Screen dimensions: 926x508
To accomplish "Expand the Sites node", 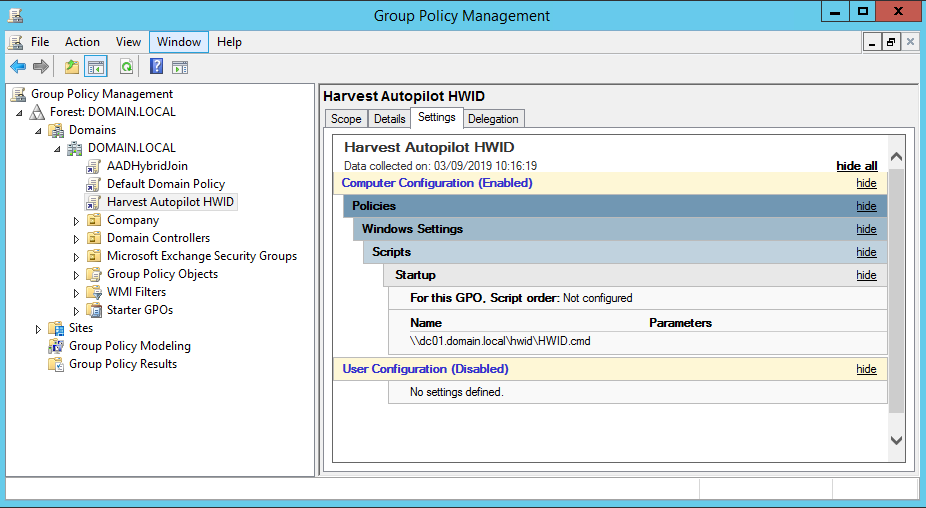I will tap(38, 329).
